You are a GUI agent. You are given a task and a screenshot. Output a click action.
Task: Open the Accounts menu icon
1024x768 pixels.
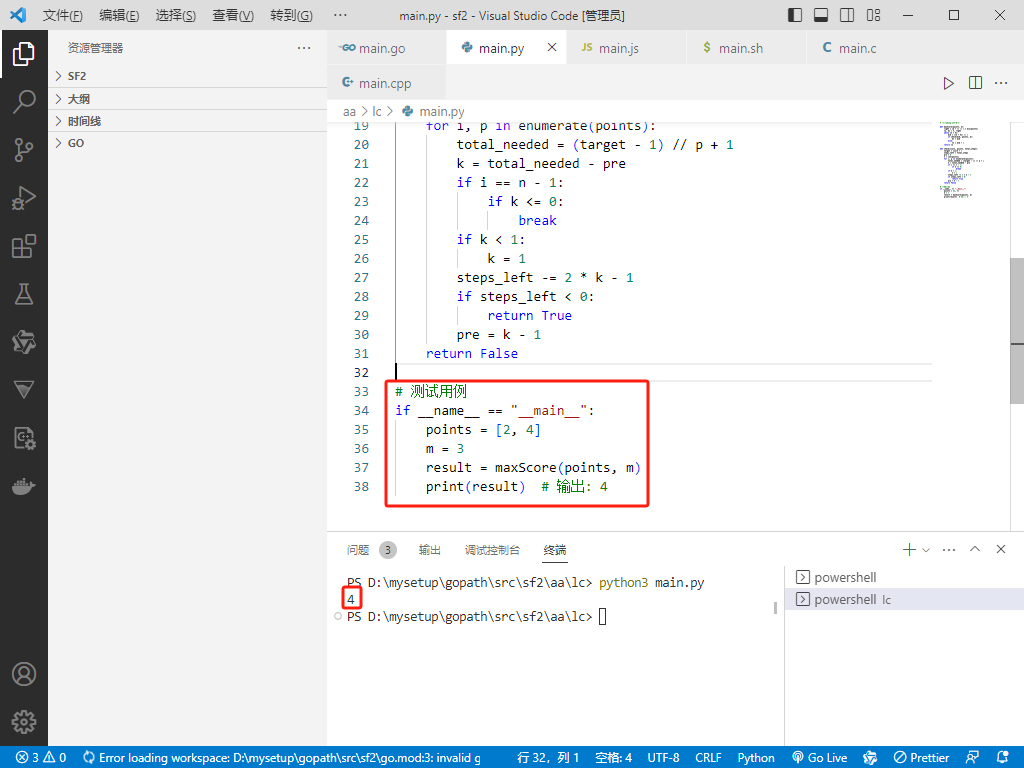click(x=24, y=674)
